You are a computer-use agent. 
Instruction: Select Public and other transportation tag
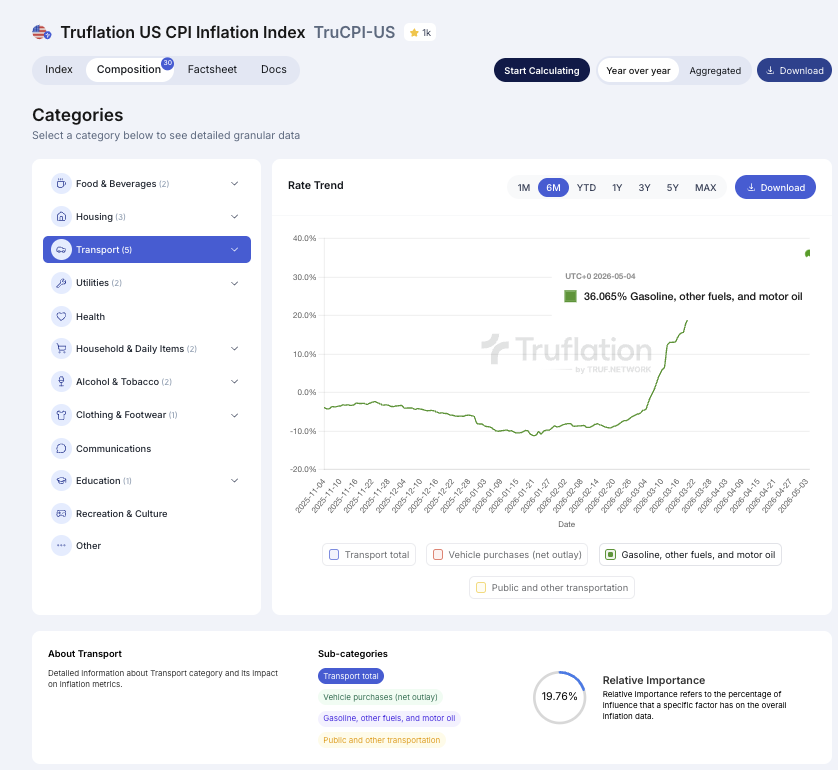(x=382, y=740)
